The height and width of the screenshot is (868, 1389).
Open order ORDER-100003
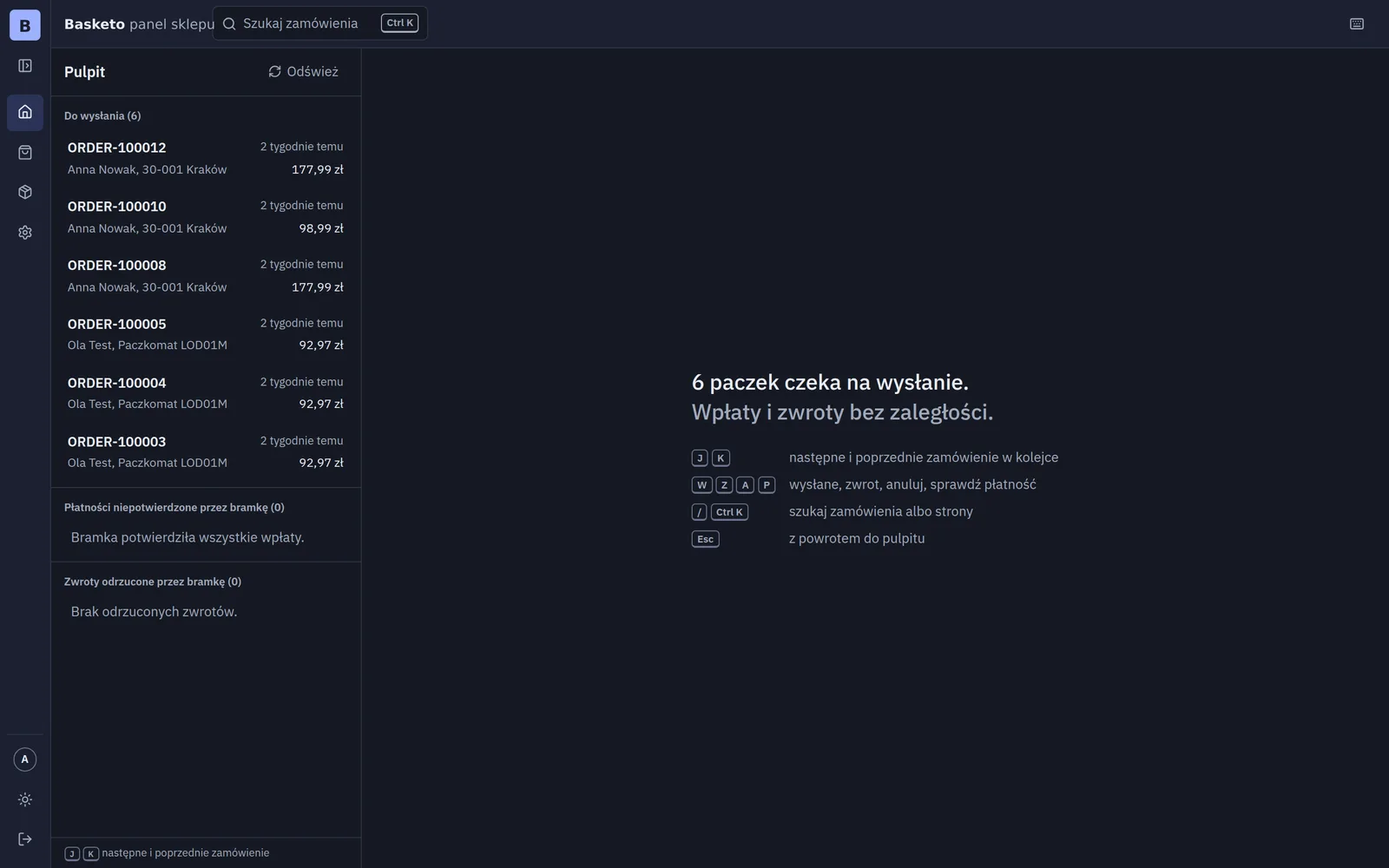[206, 452]
